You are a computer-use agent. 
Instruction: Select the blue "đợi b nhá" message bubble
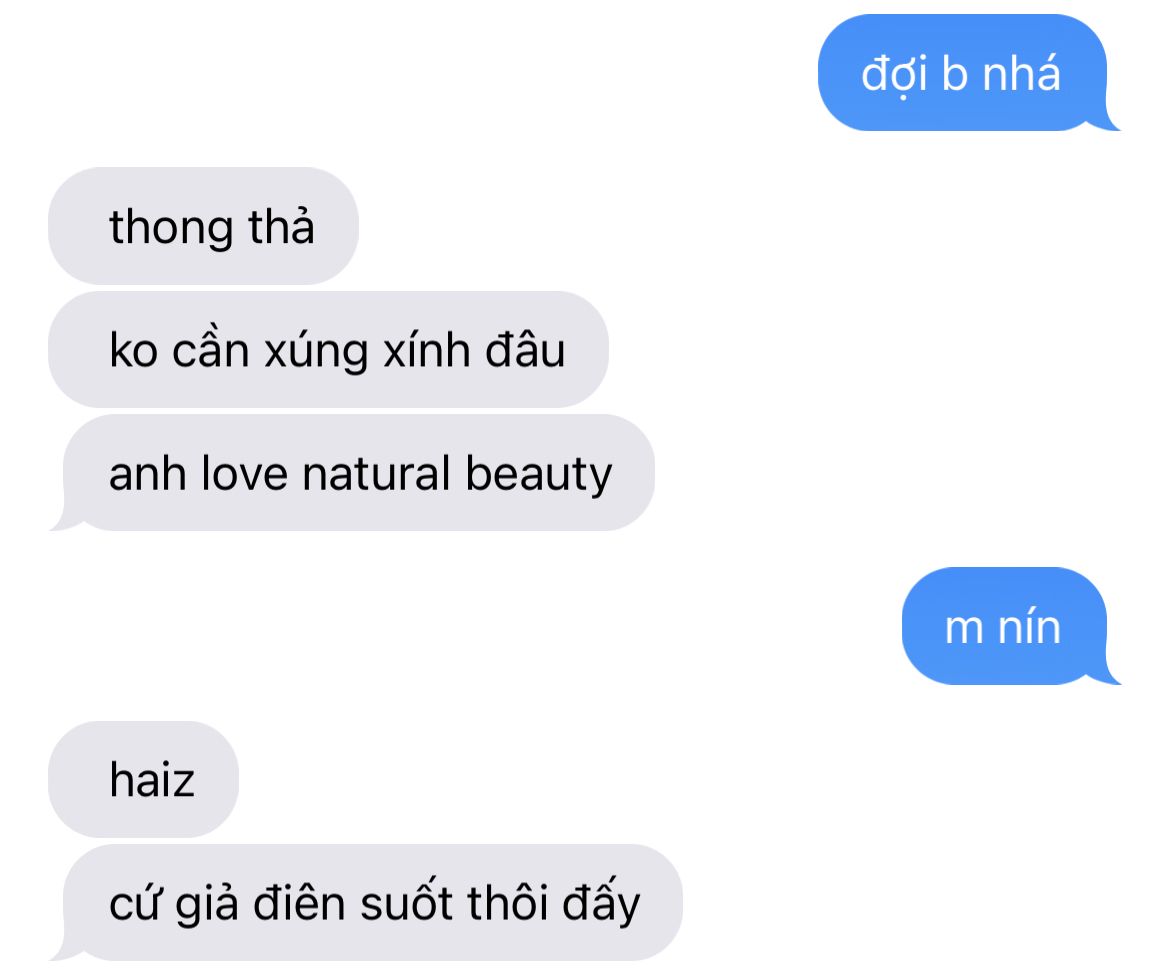pyautogui.click(x=963, y=72)
